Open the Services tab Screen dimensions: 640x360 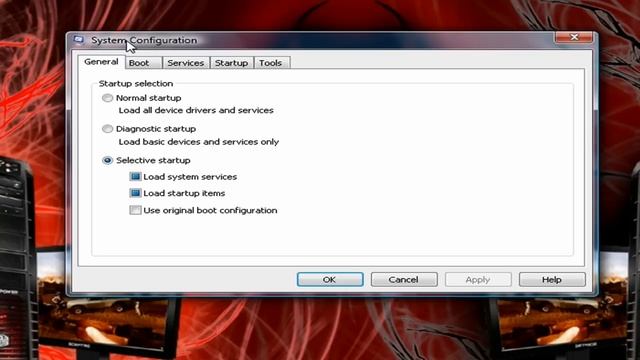[x=186, y=63]
